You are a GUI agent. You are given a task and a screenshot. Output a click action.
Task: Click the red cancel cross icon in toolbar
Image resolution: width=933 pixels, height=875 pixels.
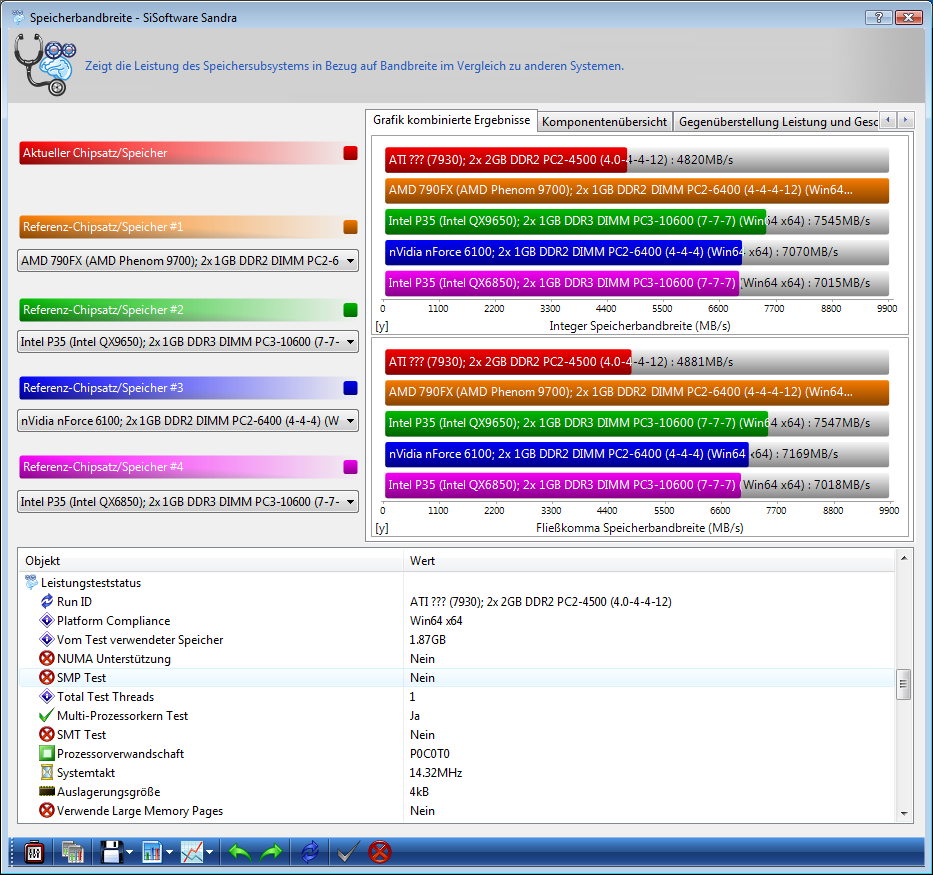[x=380, y=852]
